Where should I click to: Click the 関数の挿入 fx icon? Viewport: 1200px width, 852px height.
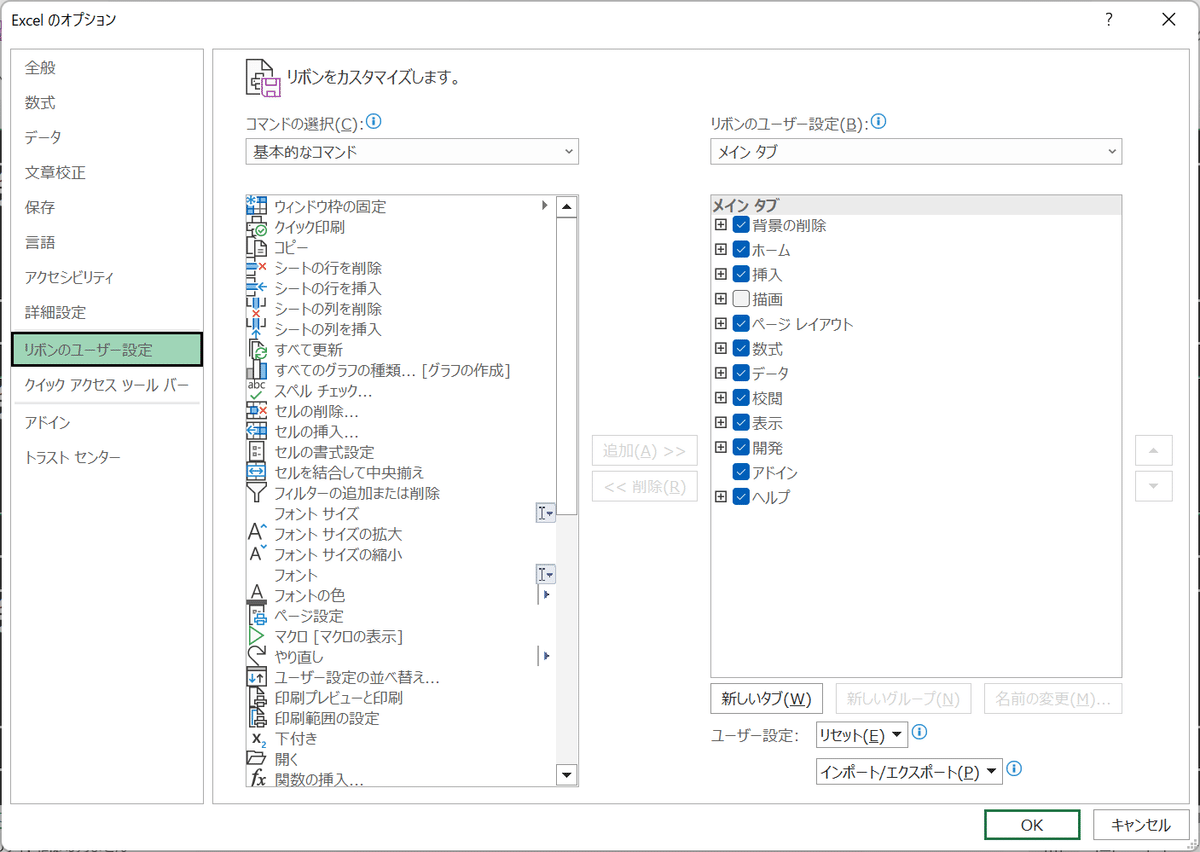point(256,779)
